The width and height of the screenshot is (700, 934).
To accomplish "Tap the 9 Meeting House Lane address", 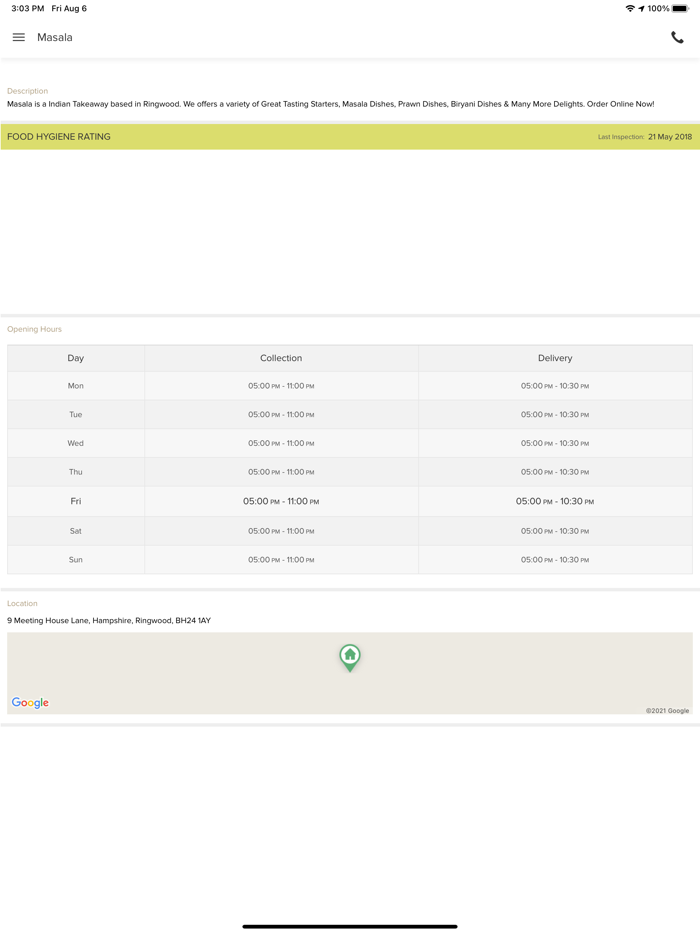I will 109,620.
